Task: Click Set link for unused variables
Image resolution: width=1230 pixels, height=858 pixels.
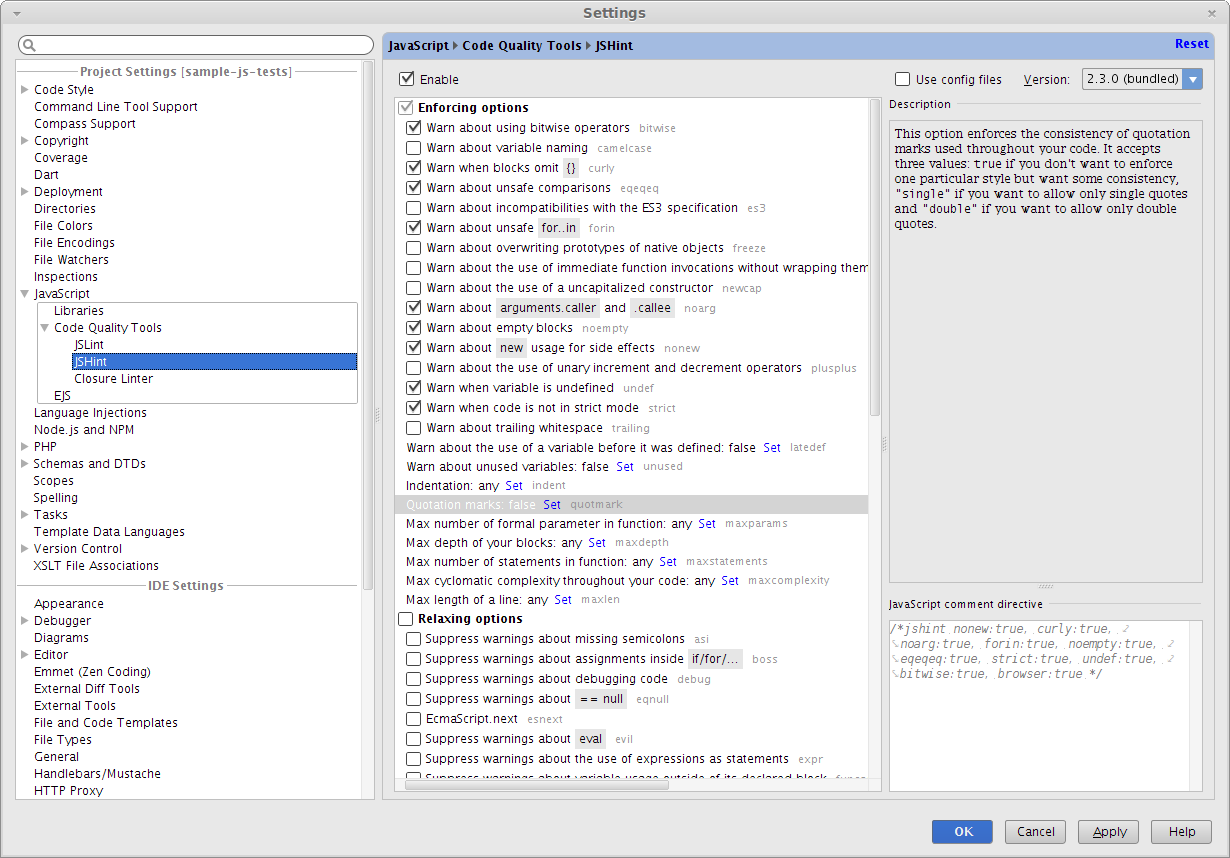Action: 625,467
